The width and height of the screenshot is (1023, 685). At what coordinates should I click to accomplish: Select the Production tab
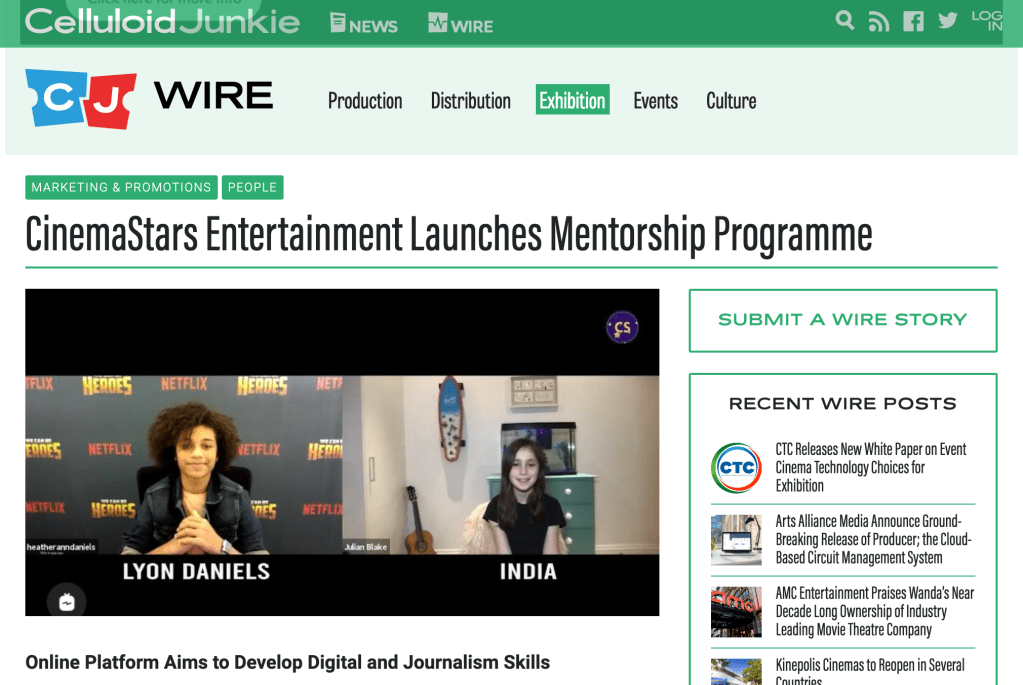tap(365, 100)
